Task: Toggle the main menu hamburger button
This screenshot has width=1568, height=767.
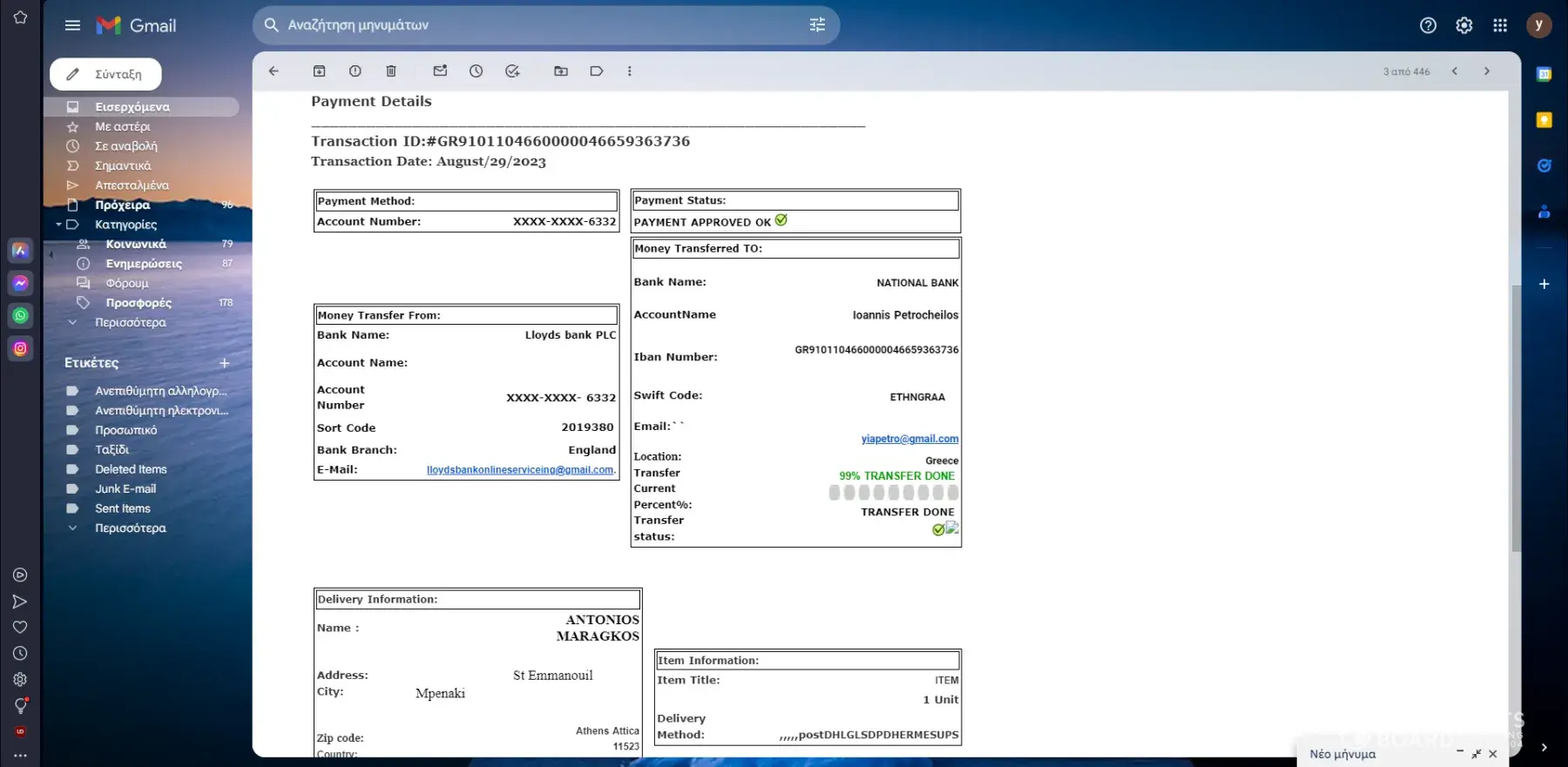Action: click(72, 25)
